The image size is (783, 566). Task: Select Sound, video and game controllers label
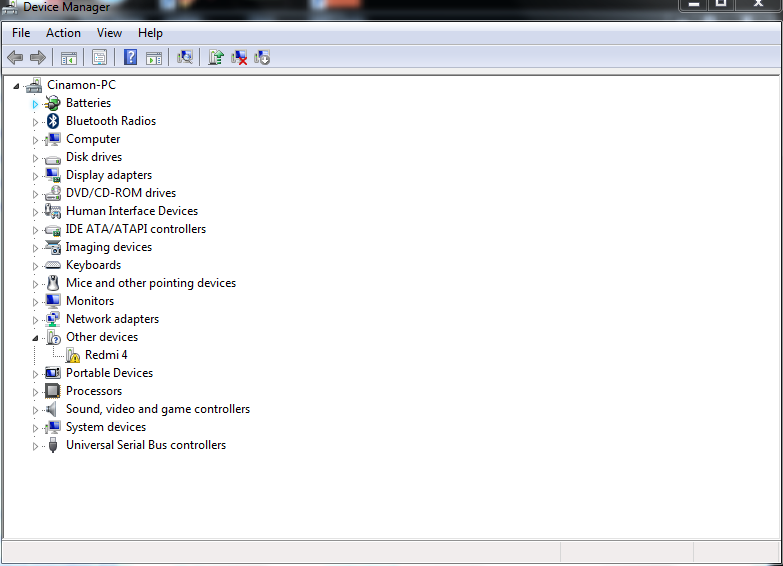pyautogui.click(x=158, y=409)
